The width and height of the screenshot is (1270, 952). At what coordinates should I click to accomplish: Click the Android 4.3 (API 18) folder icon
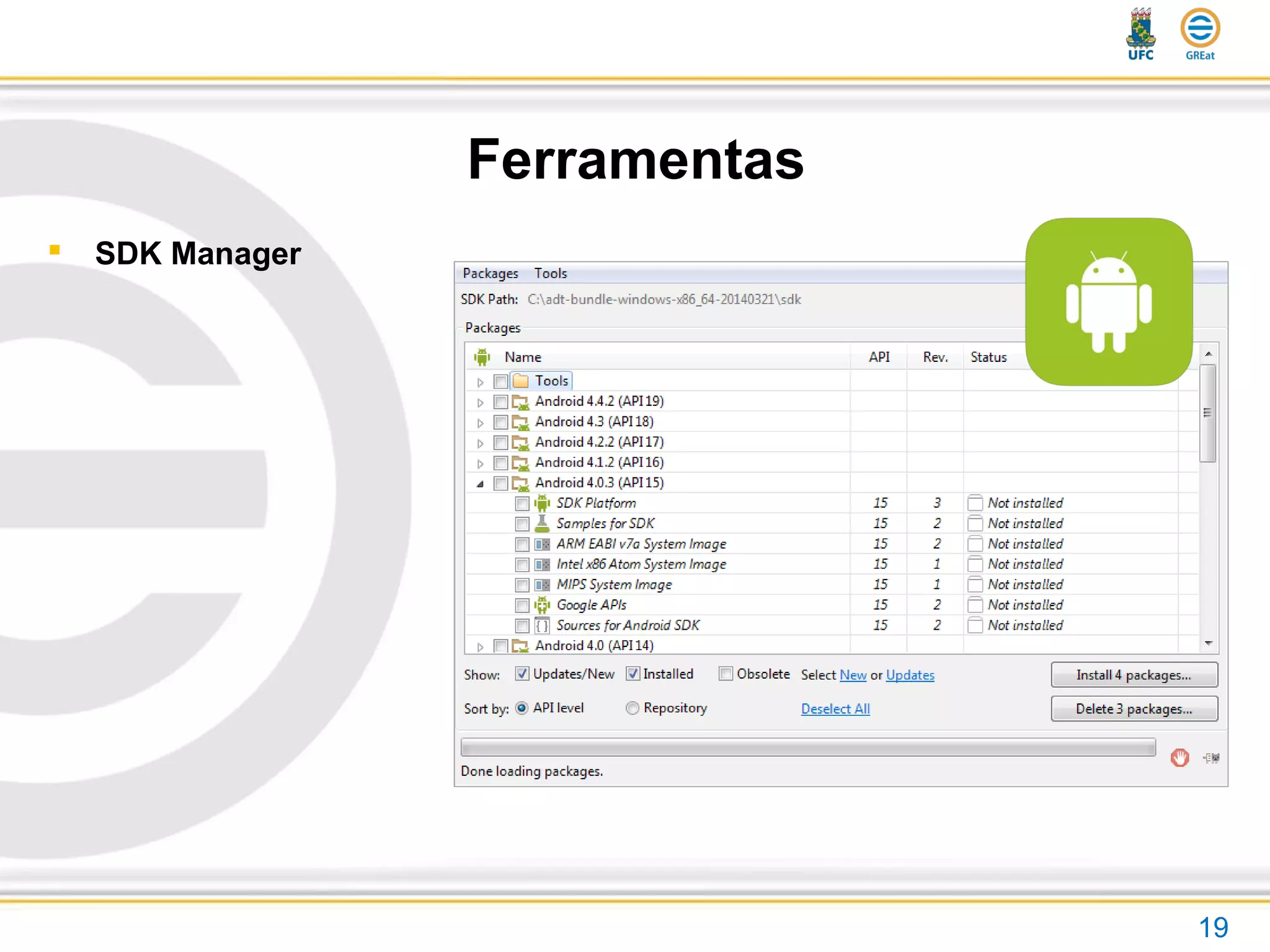pyautogui.click(x=521, y=422)
